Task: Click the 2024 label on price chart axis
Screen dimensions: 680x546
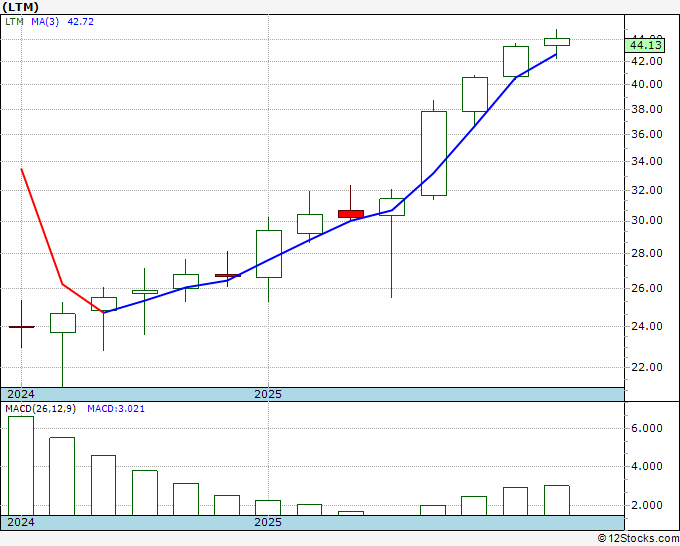Action: point(21,394)
